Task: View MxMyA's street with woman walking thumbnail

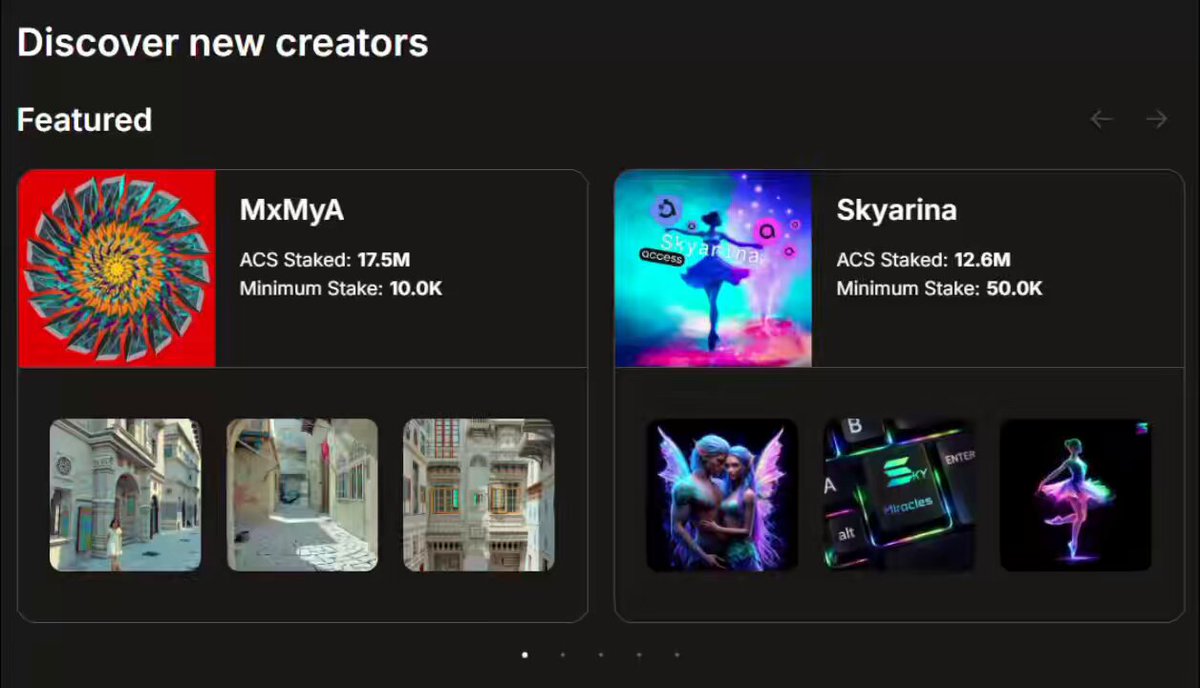Action: pyautogui.click(x=125, y=495)
